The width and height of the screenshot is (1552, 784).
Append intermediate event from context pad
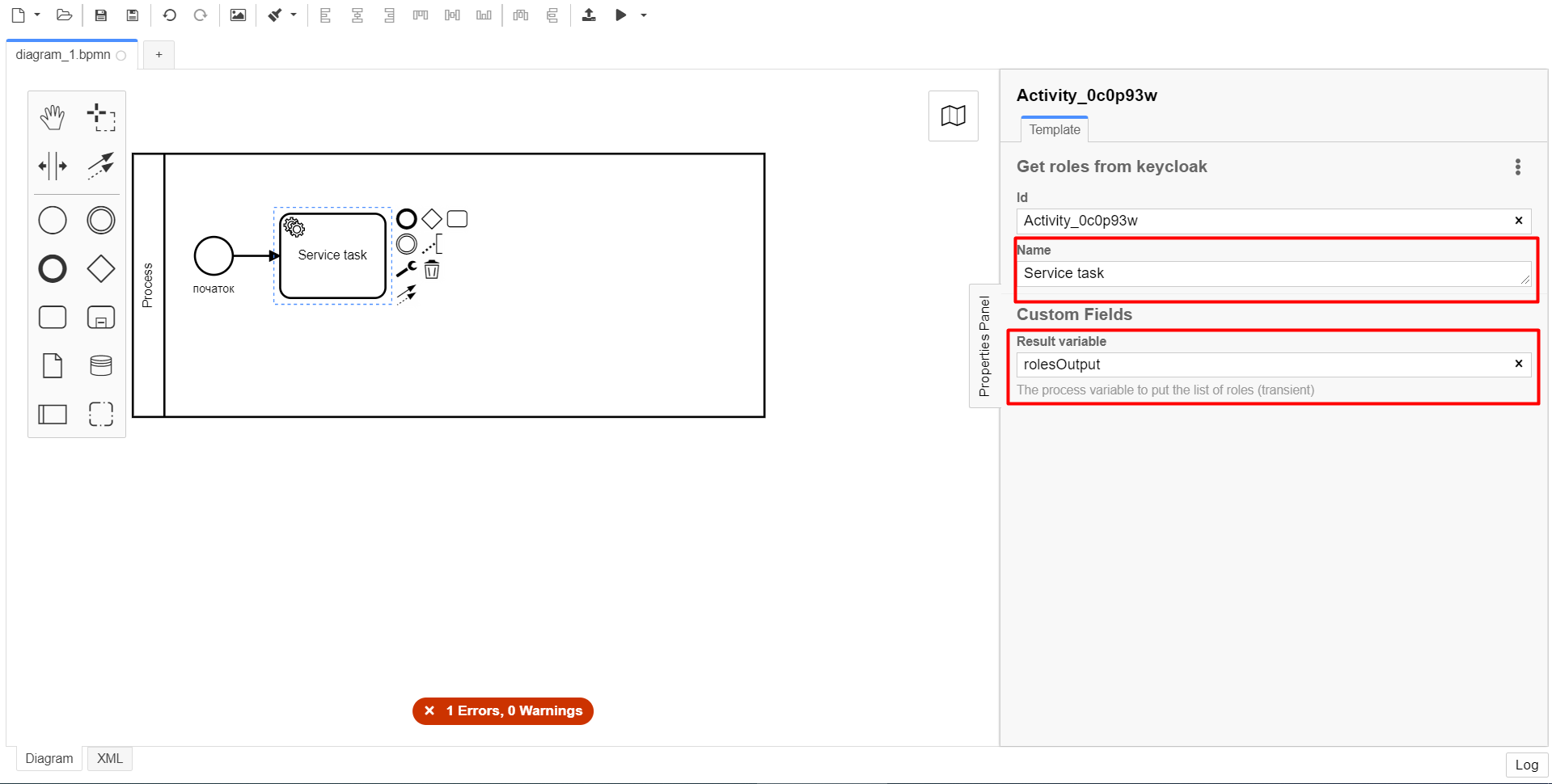pyautogui.click(x=407, y=243)
